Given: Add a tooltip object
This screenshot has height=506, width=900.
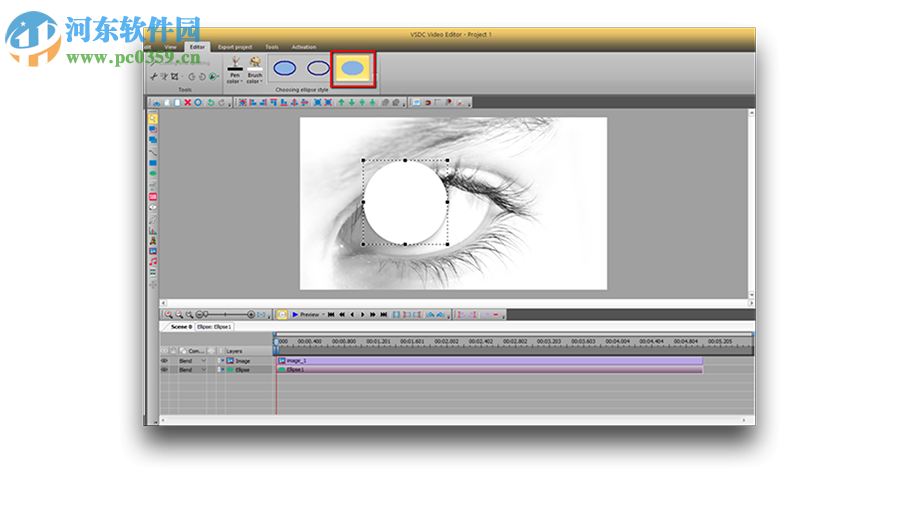Looking at the screenshot, I should click(153, 207).
